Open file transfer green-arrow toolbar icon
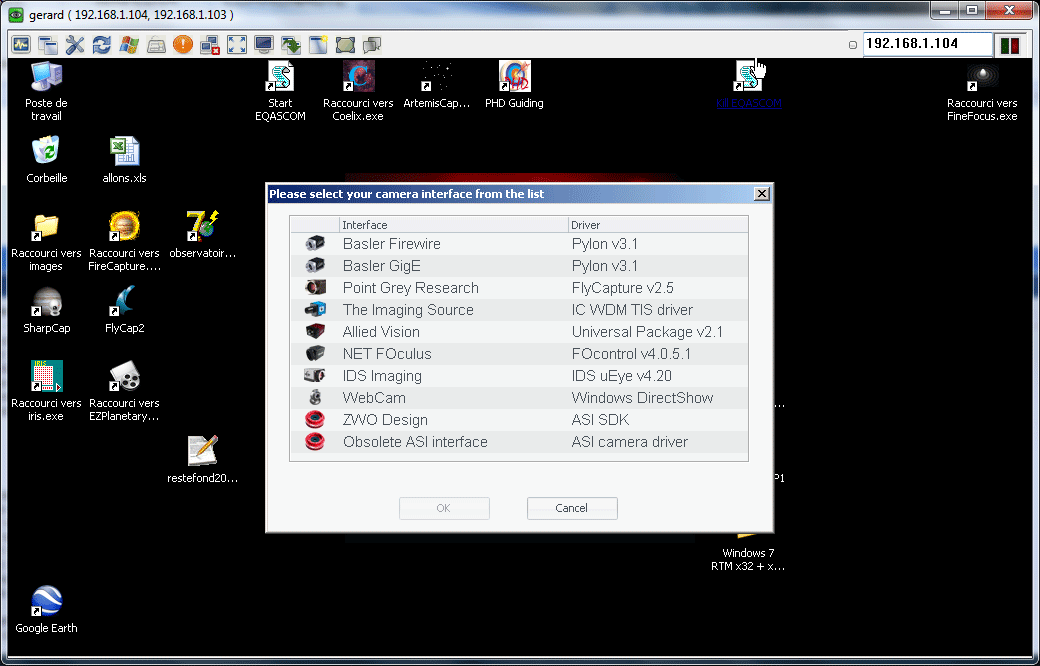 (x=291, y=44)
